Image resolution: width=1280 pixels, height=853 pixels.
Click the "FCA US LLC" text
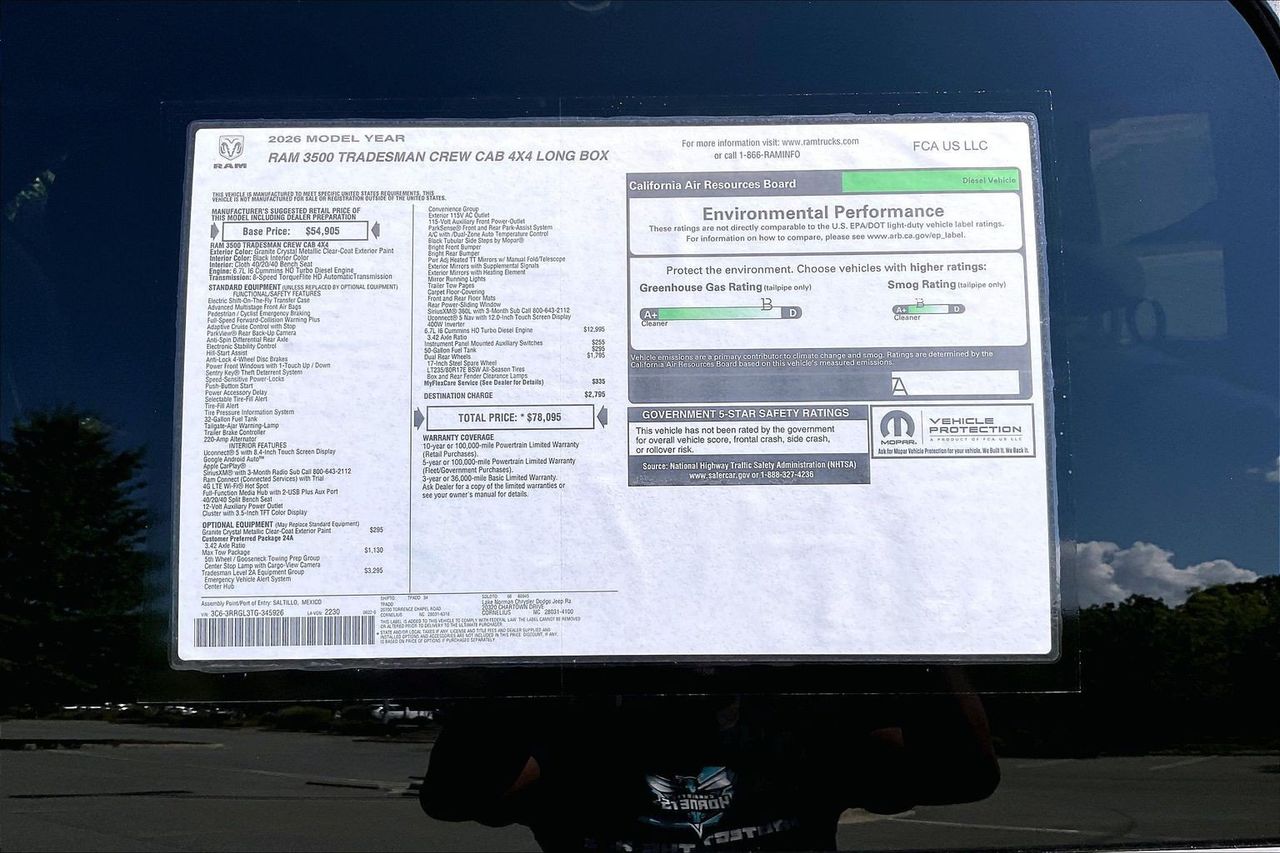pyautogui.click(x=950, y=146)
